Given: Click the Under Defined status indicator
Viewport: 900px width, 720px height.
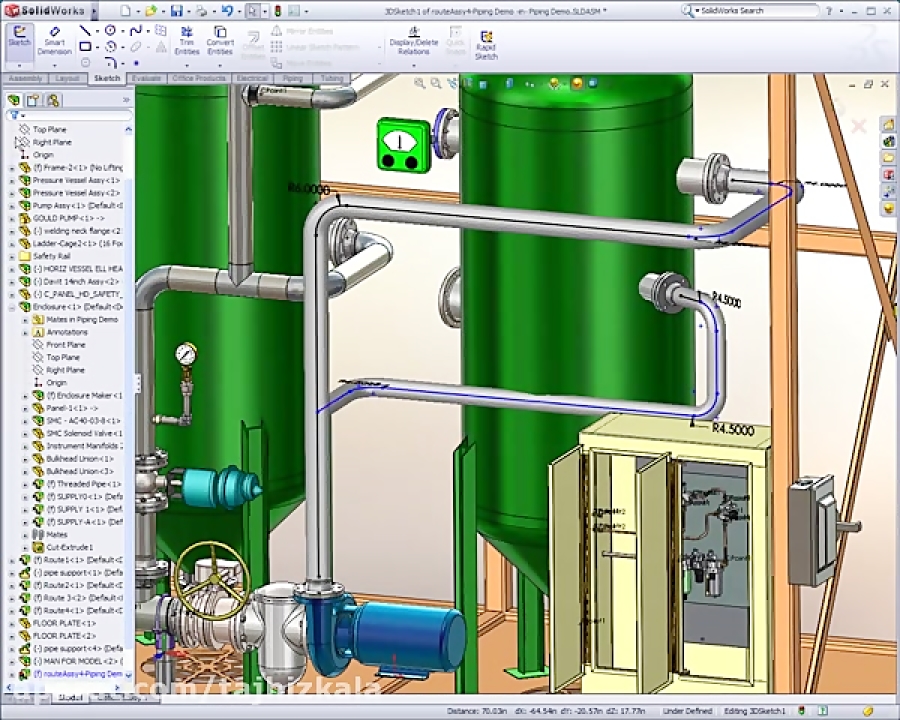Looking at the screenshot, I should 688,706.
